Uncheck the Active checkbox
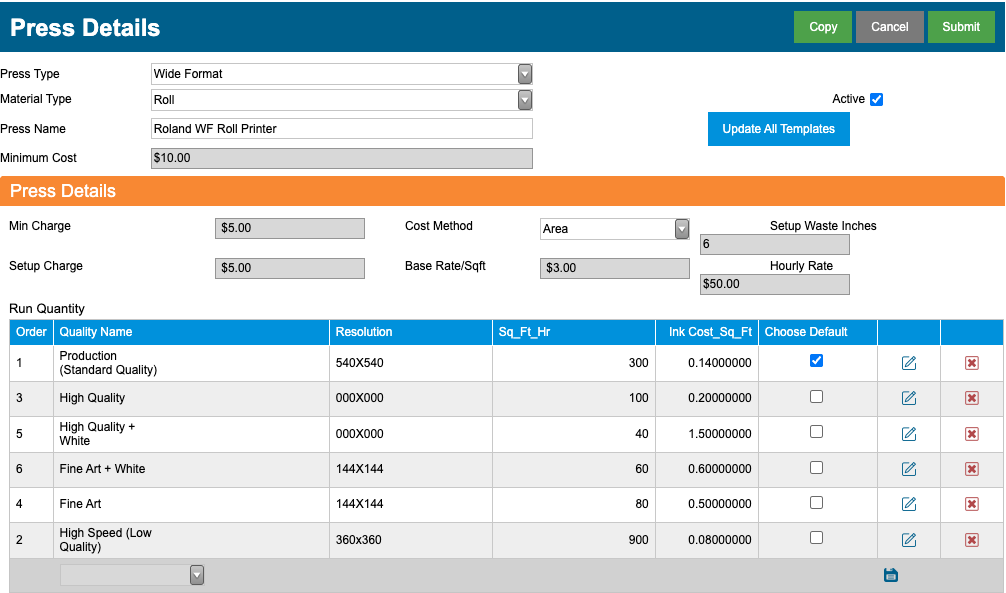The image size is (1006, 593). (x=876, y=99)
